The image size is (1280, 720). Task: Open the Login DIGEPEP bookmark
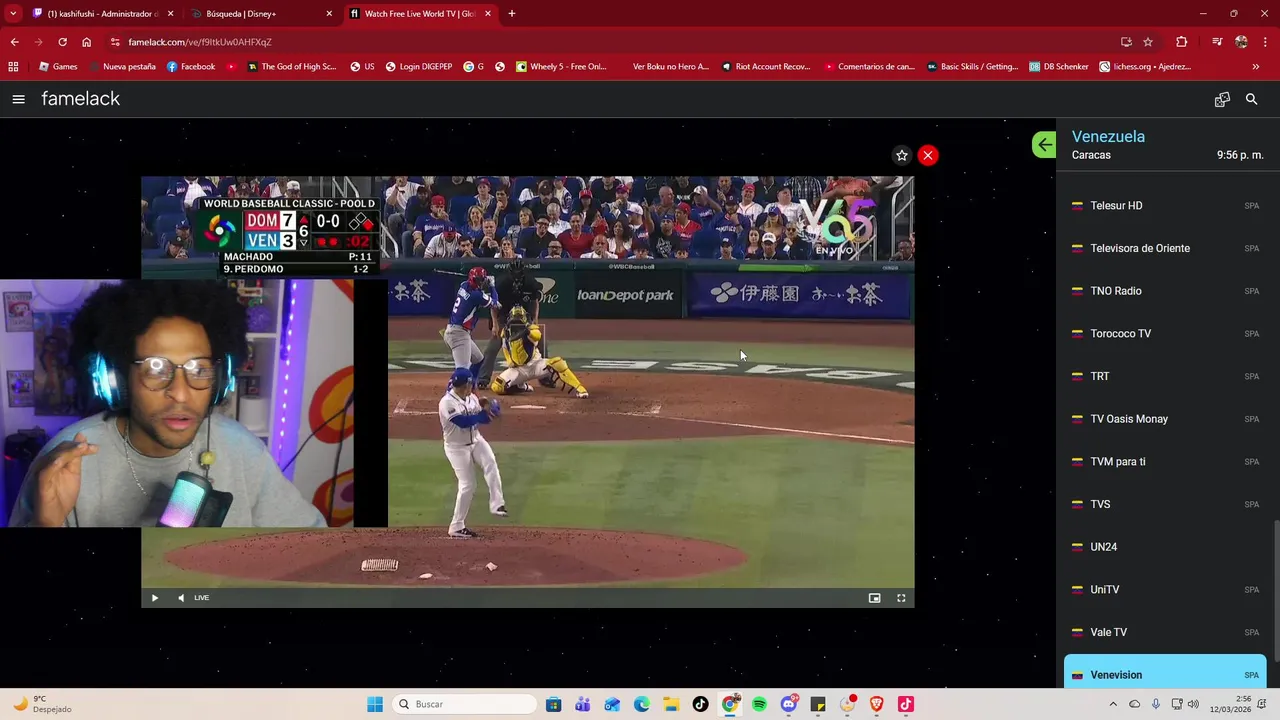[x=419, y=67]
